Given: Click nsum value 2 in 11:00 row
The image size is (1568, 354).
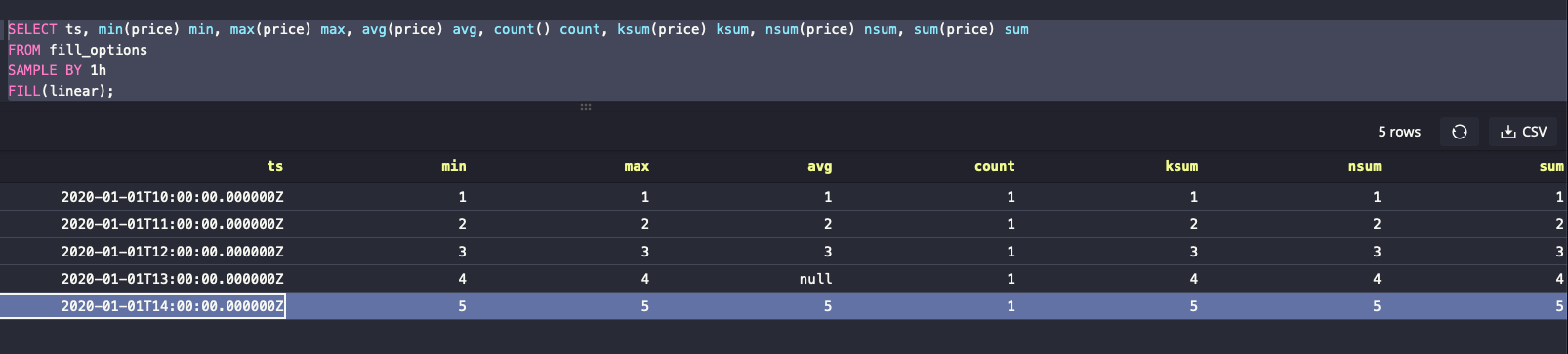Looking at the screenshot, I should point(1377,224).
